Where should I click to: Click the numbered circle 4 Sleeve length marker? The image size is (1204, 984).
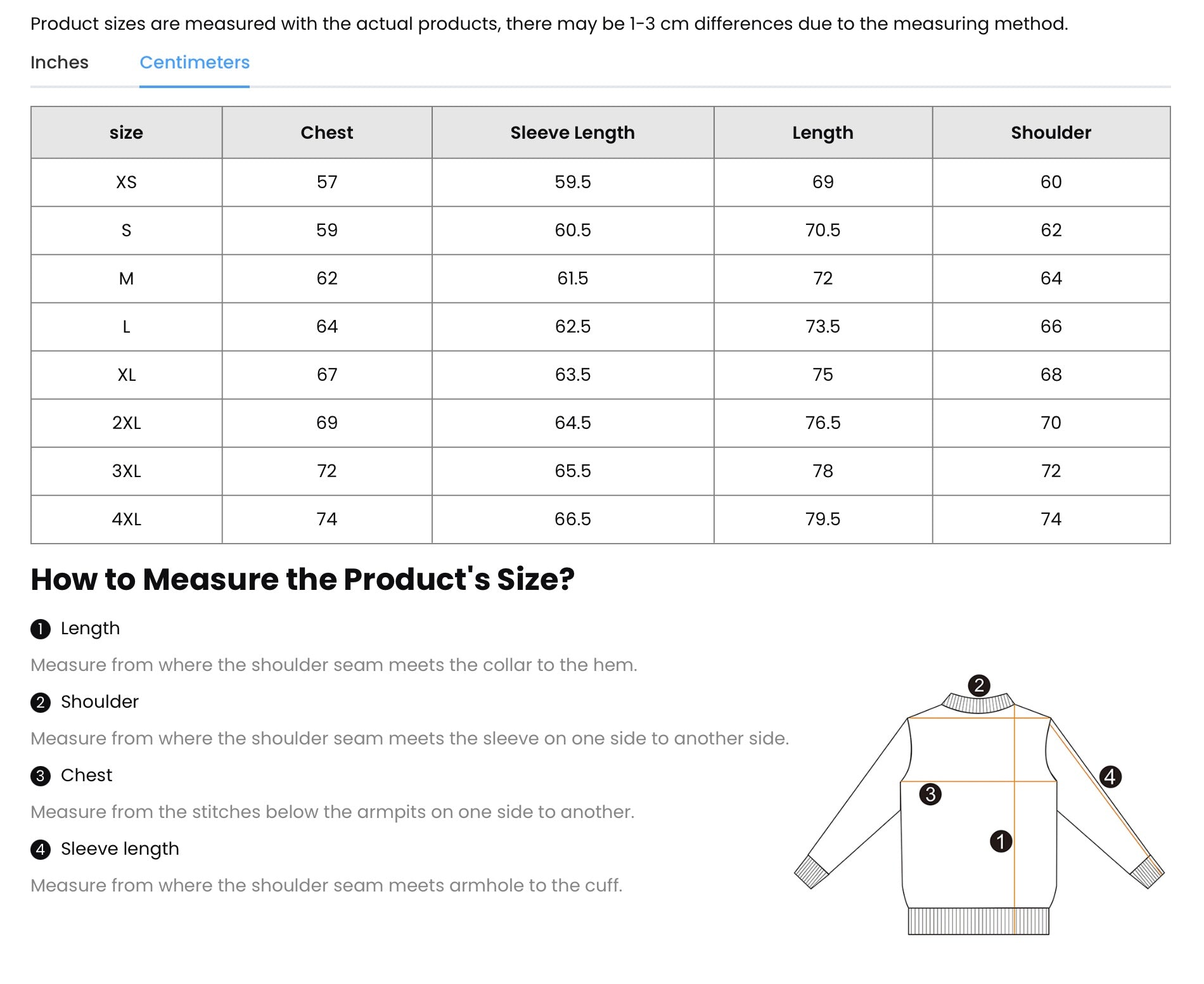point(41,848)
